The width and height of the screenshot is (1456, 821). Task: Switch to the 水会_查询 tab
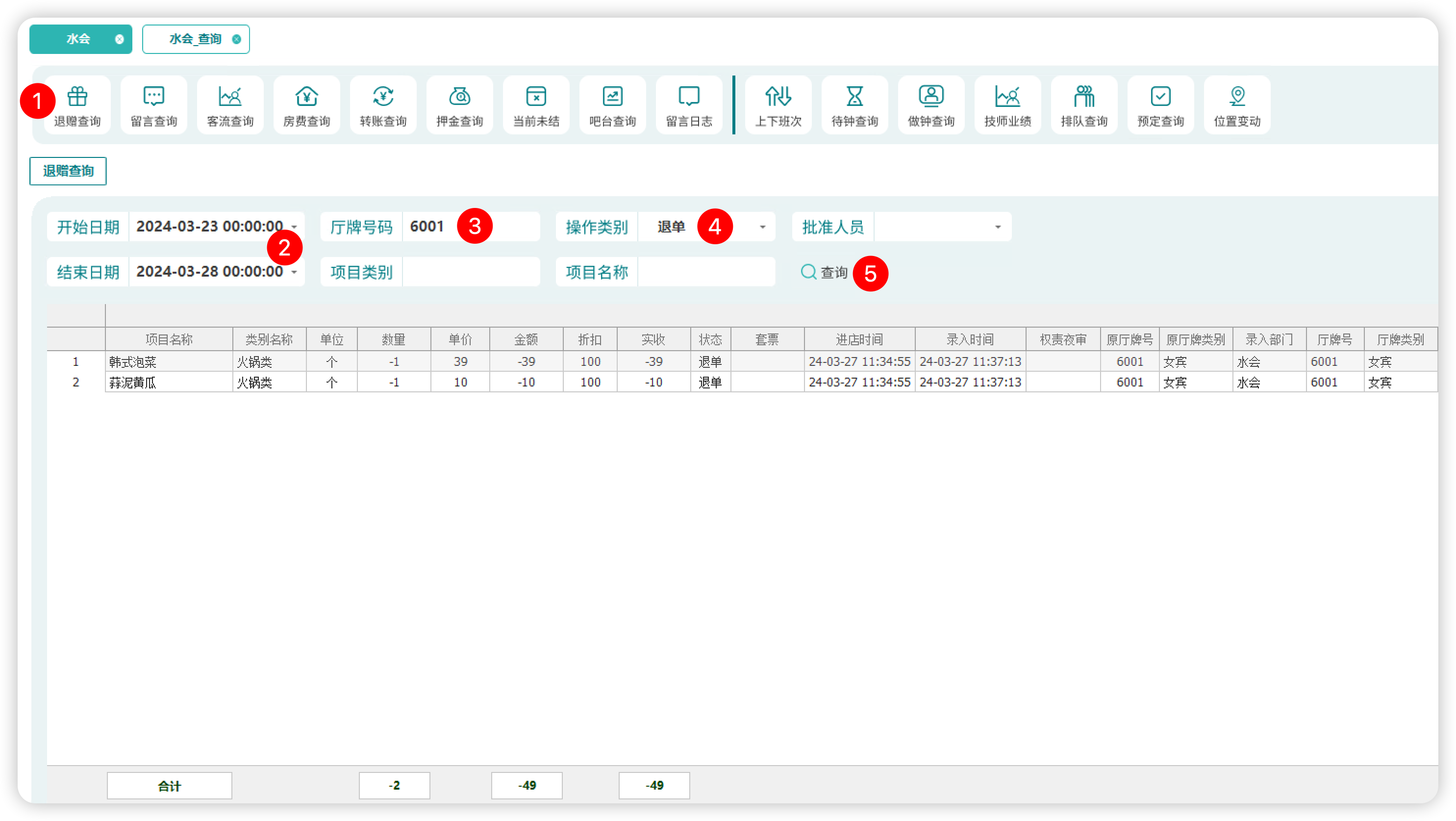195,39
